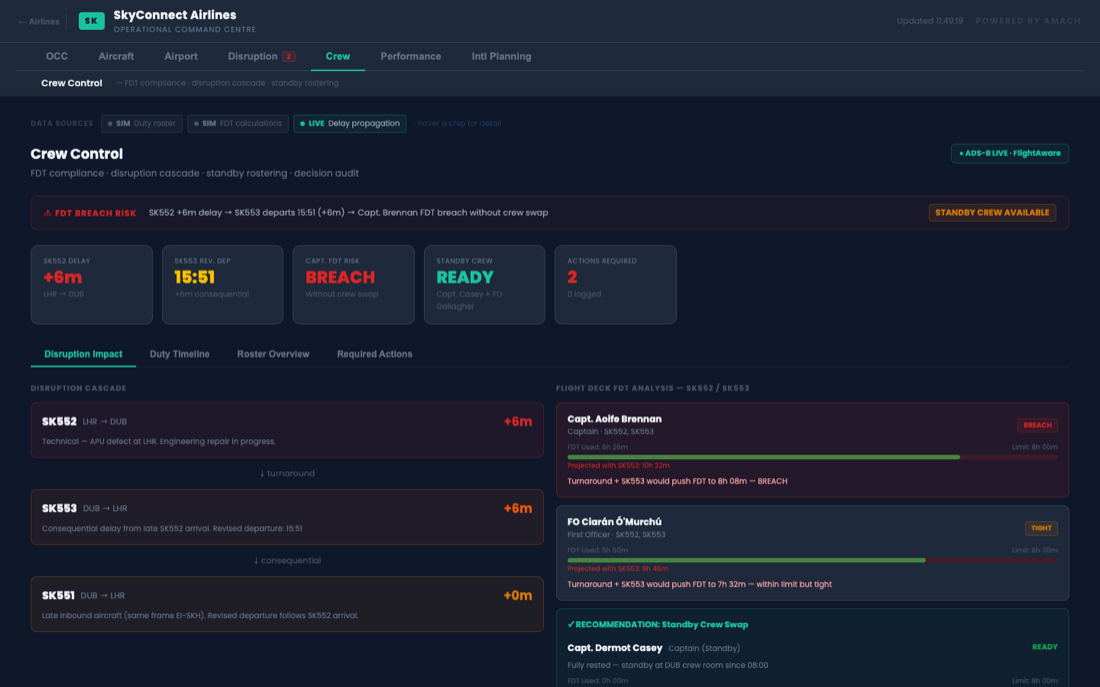Open the Actions Required card

[x=615, y=284]
